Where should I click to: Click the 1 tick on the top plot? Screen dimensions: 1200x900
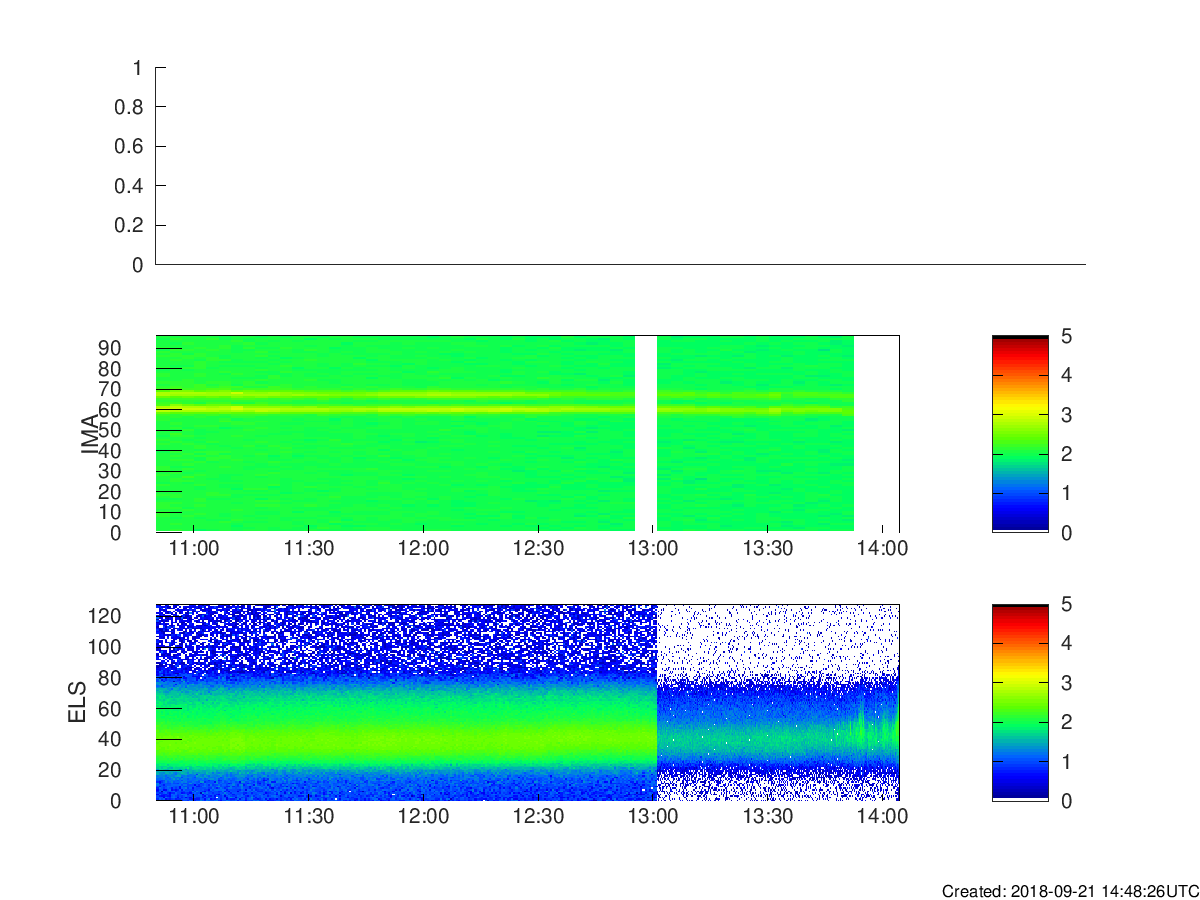click(137, 68)
